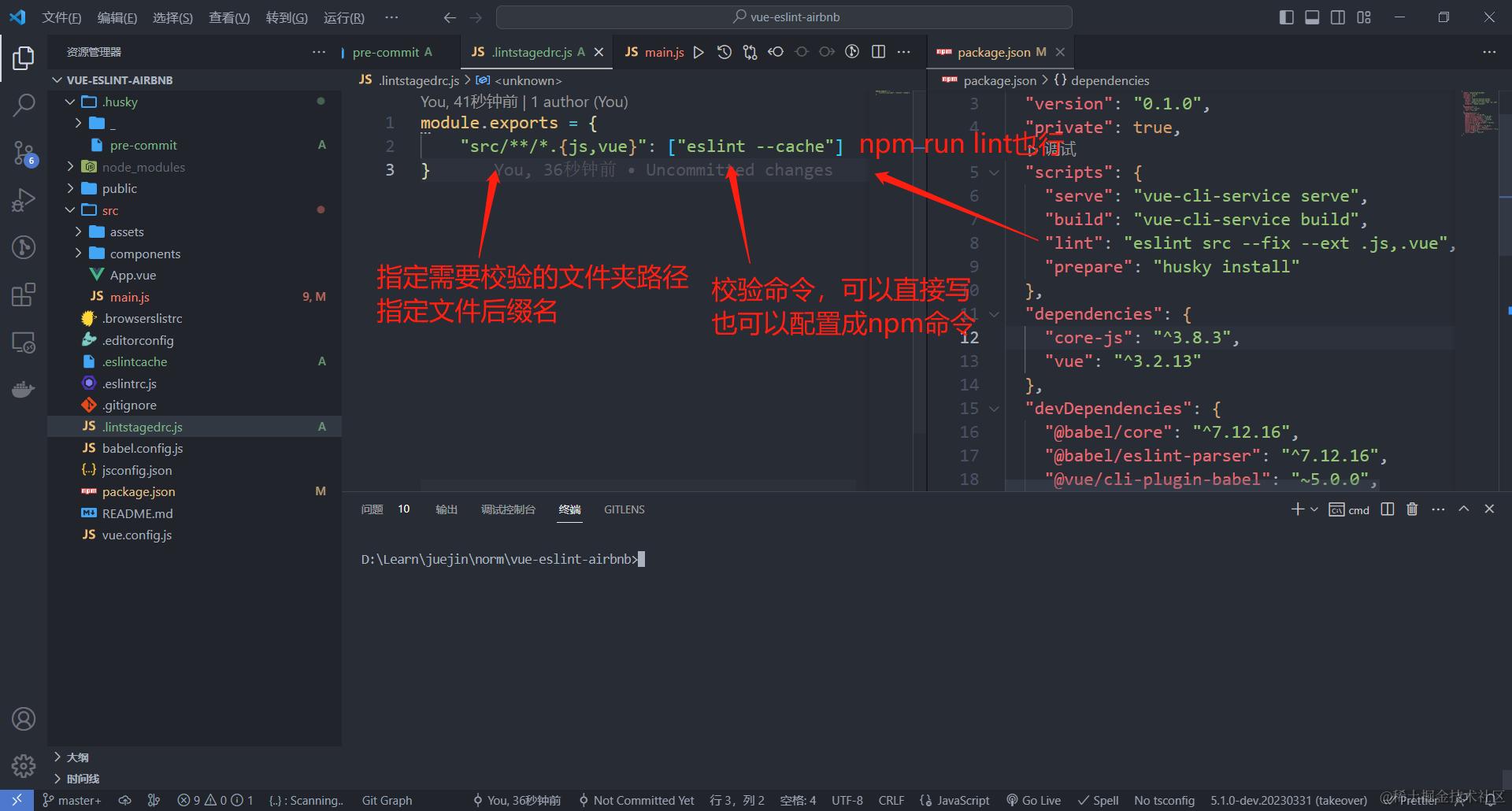The width and height of the screenshot is (1512, 811).
Task: Customize layout icon in title bar
Action: [1364, 17]
